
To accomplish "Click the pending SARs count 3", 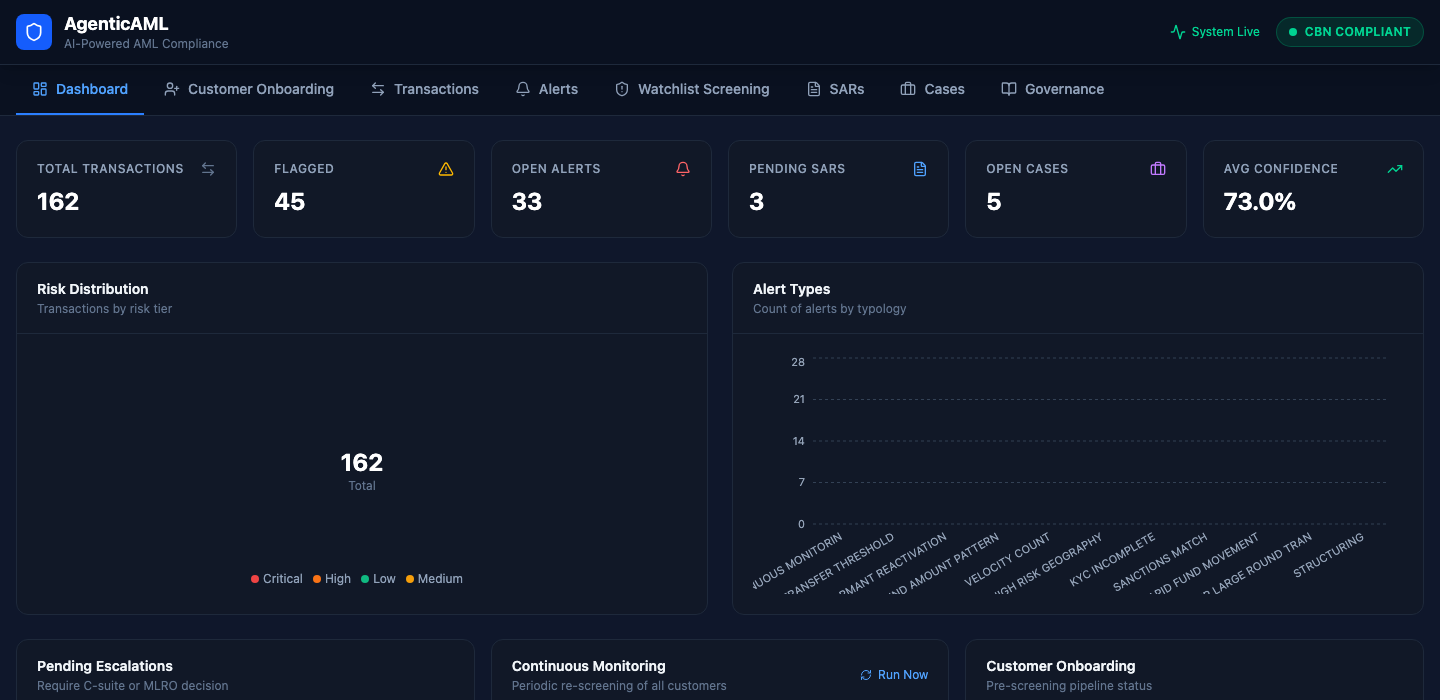I will pyautogui.click(x=757, y=202).
